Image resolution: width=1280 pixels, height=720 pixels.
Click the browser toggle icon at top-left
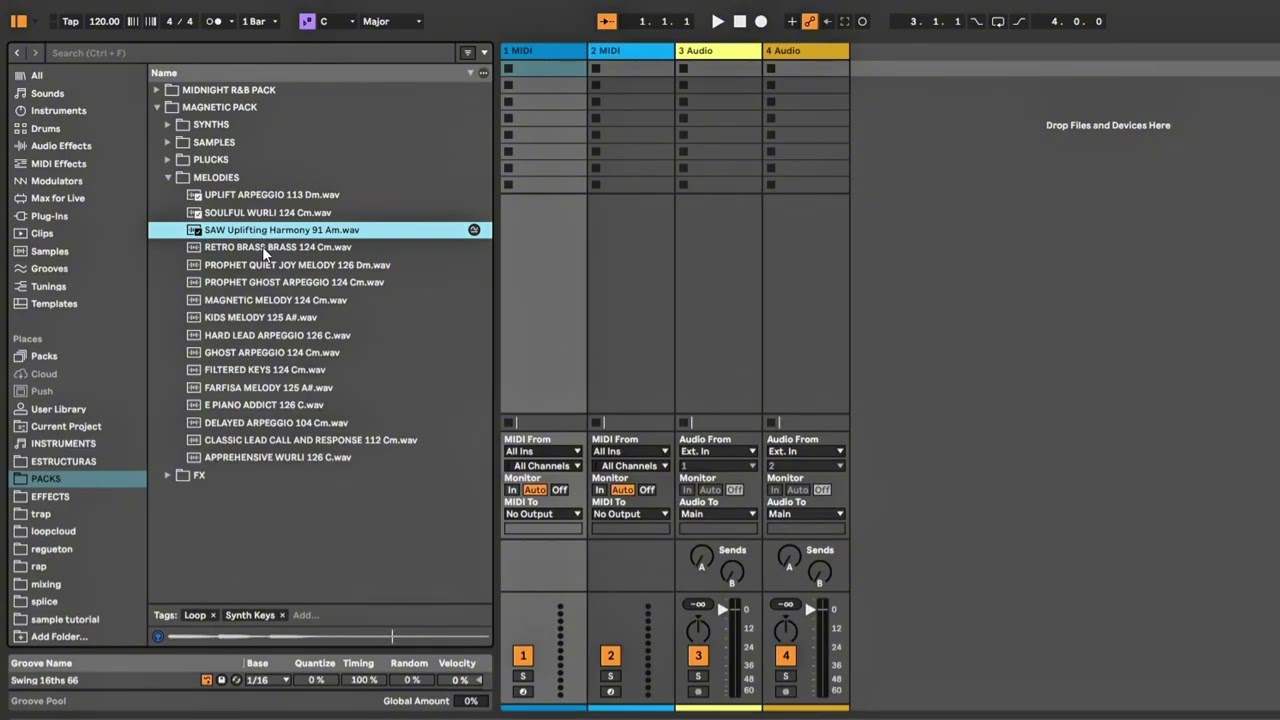(x=18, y=21)
